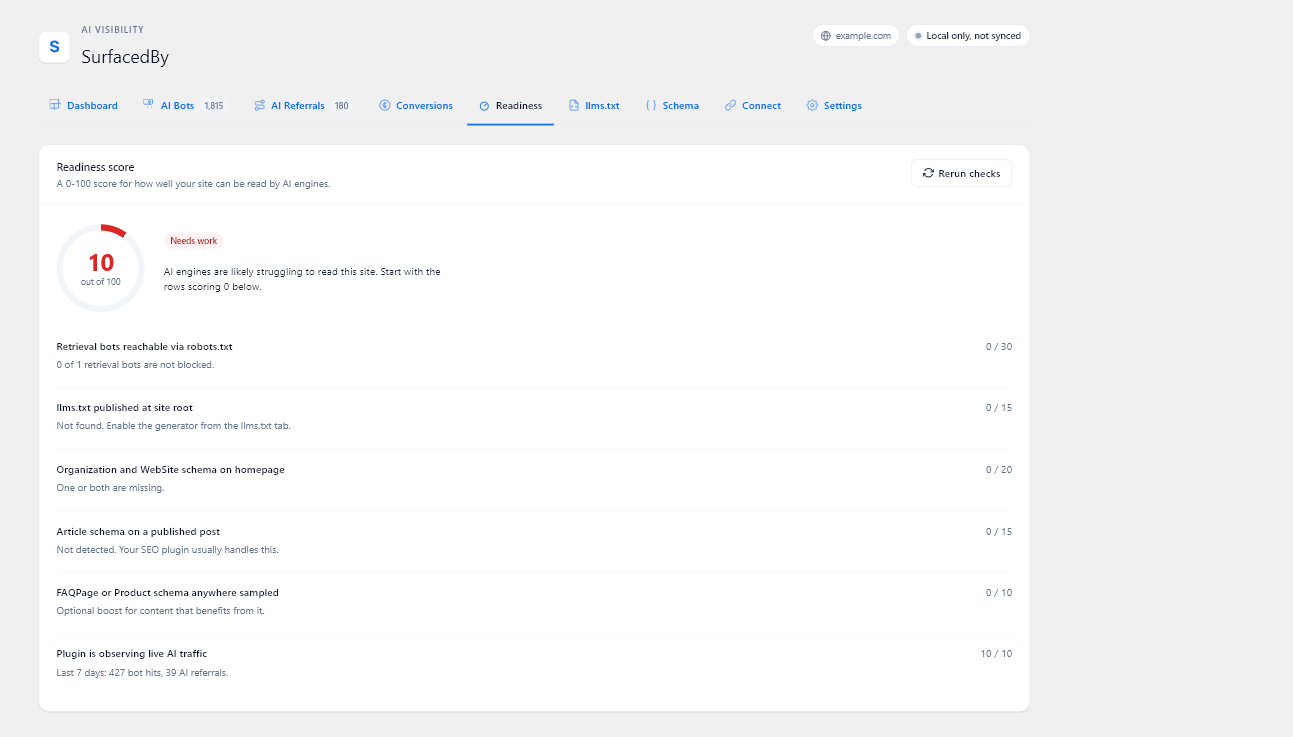This screenshot has width=1293, height=737.
Task: Click the "Readiness score" heading
Action: point(95,167)
